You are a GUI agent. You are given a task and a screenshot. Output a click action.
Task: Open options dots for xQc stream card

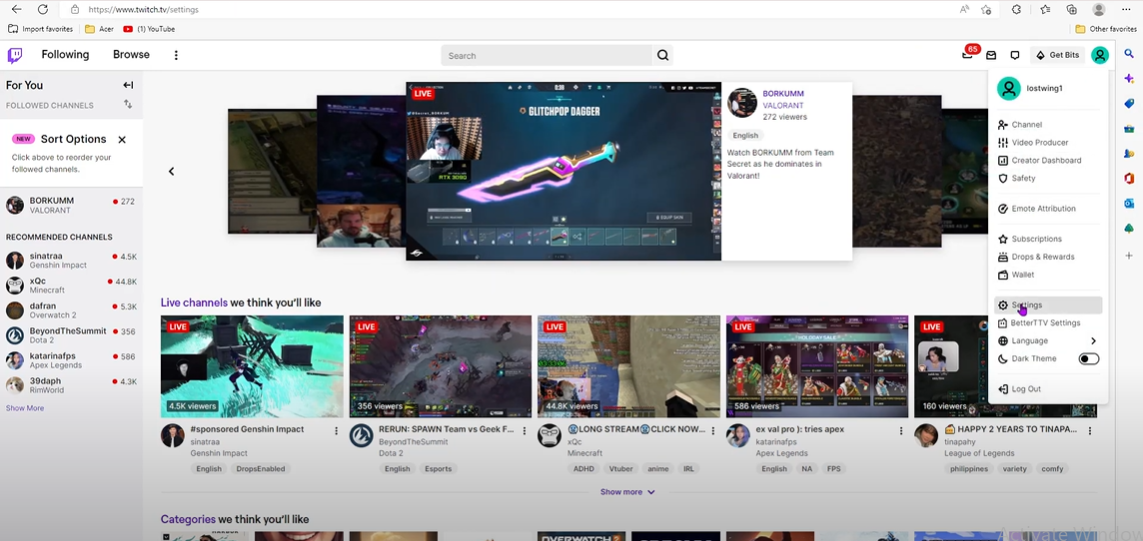(x=713, y=430)
